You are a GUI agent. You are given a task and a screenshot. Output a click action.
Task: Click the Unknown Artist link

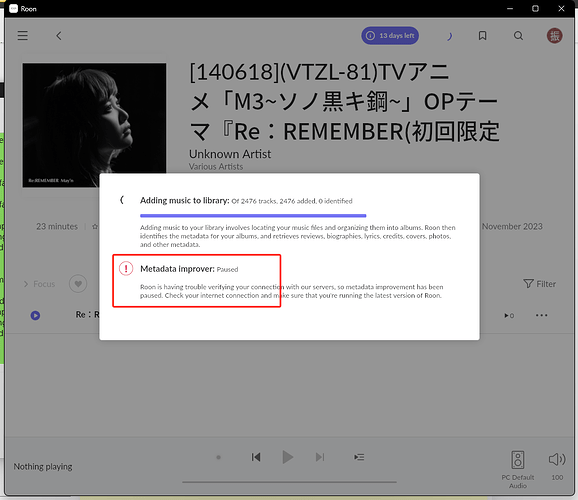(230, 154)
